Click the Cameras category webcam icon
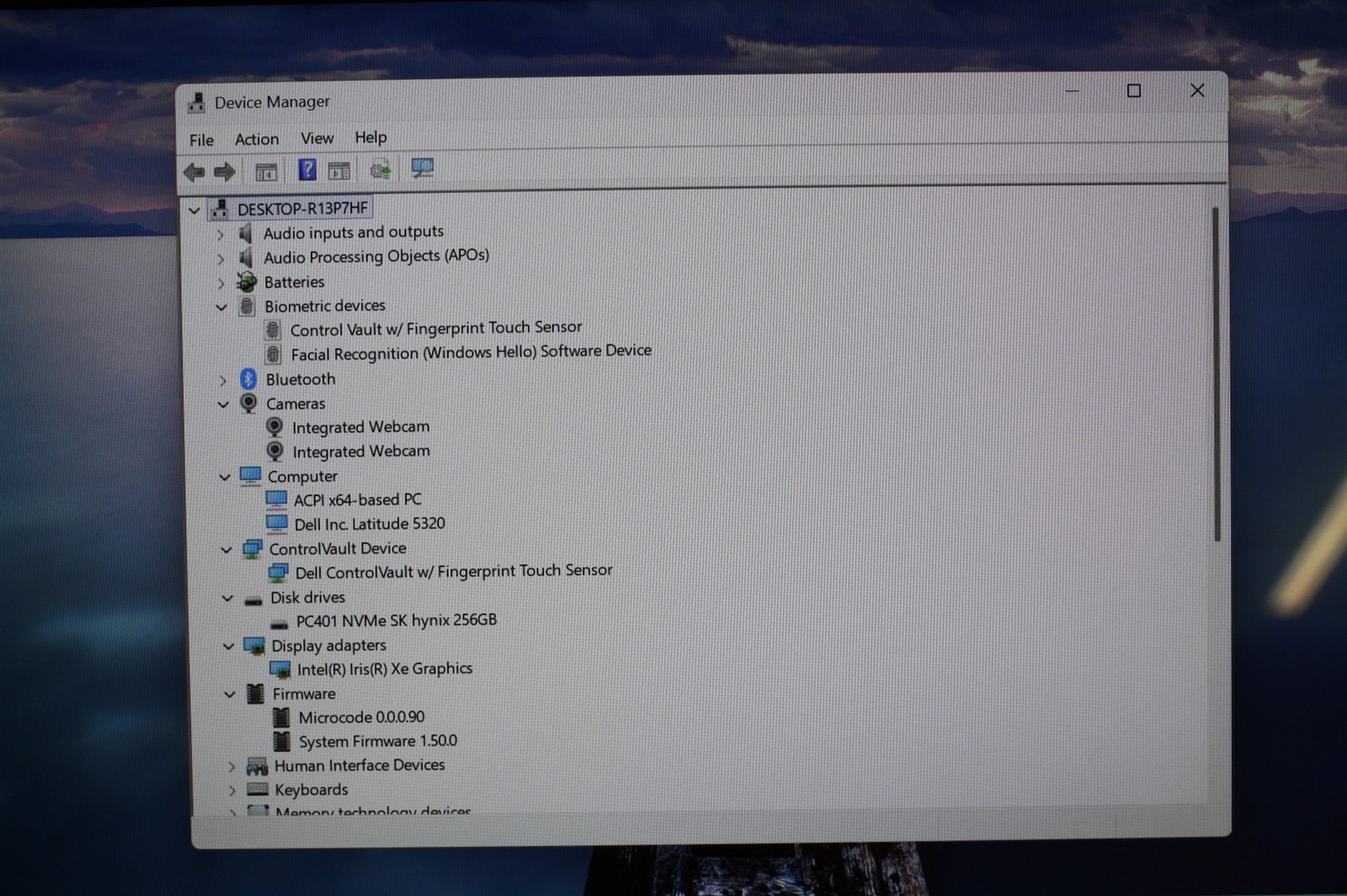 249,403
